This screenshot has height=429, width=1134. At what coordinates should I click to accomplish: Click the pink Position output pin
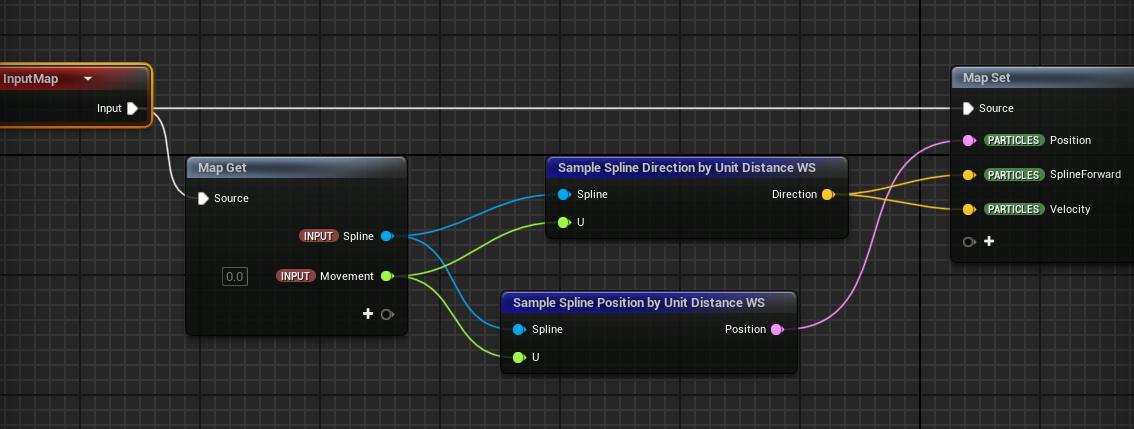(x=777, y=329)
